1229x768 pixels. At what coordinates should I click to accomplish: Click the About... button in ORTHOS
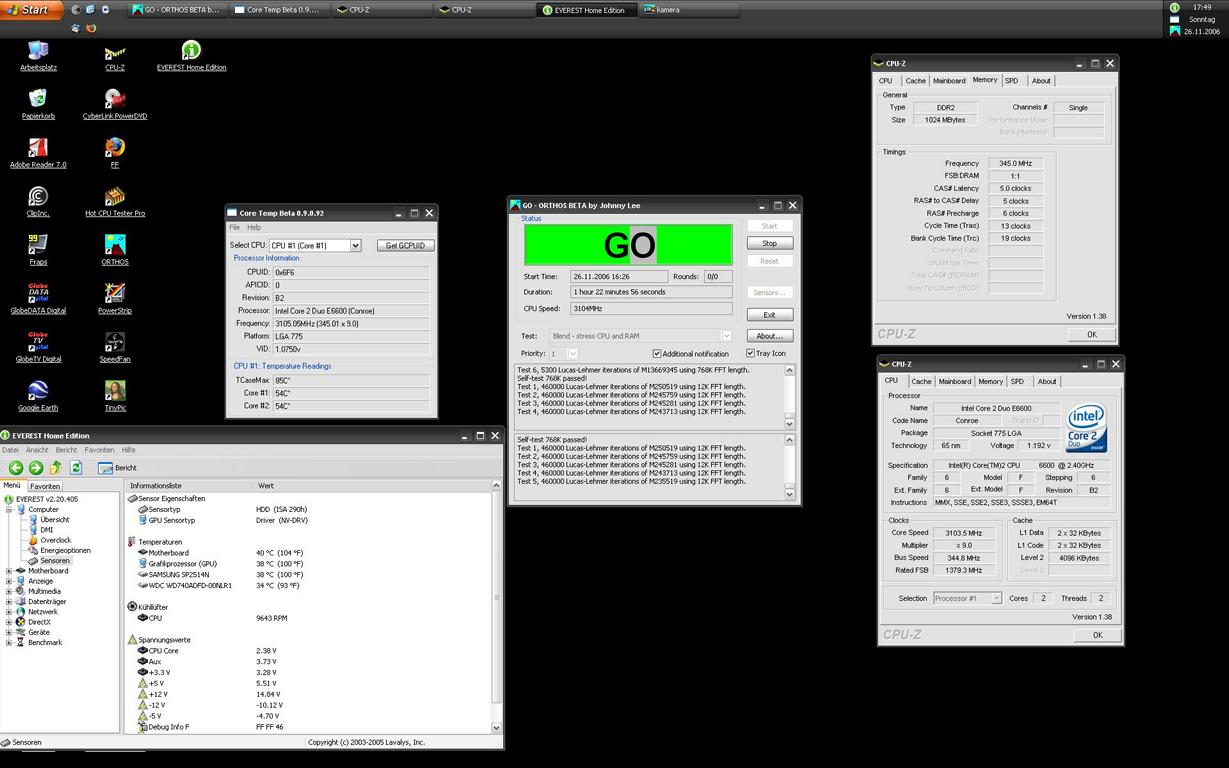[769, 336]
